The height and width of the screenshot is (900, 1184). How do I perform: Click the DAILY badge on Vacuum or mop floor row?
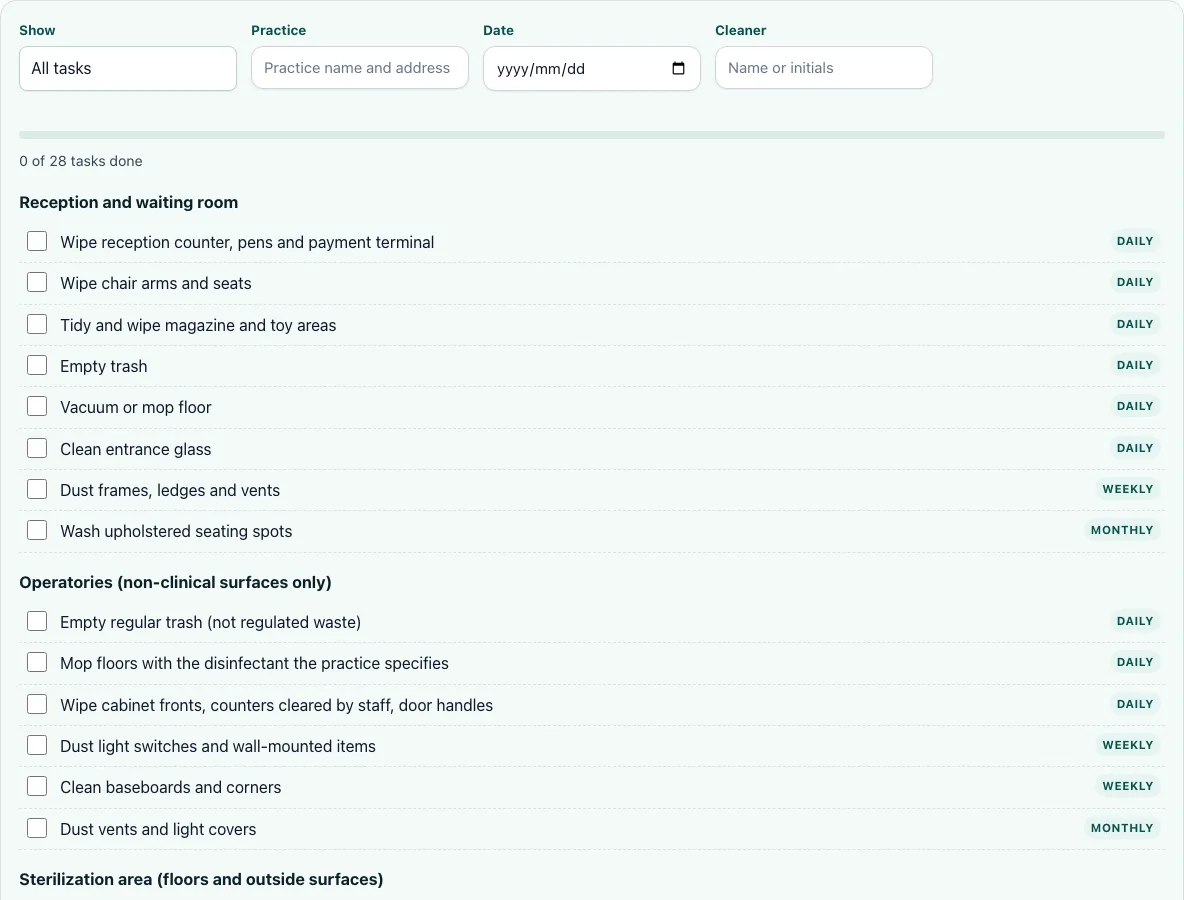click(1135, 406)
